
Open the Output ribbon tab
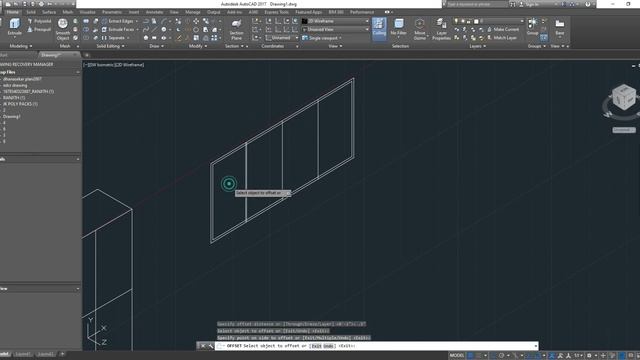pyautogui.click(x=213, y=12)
